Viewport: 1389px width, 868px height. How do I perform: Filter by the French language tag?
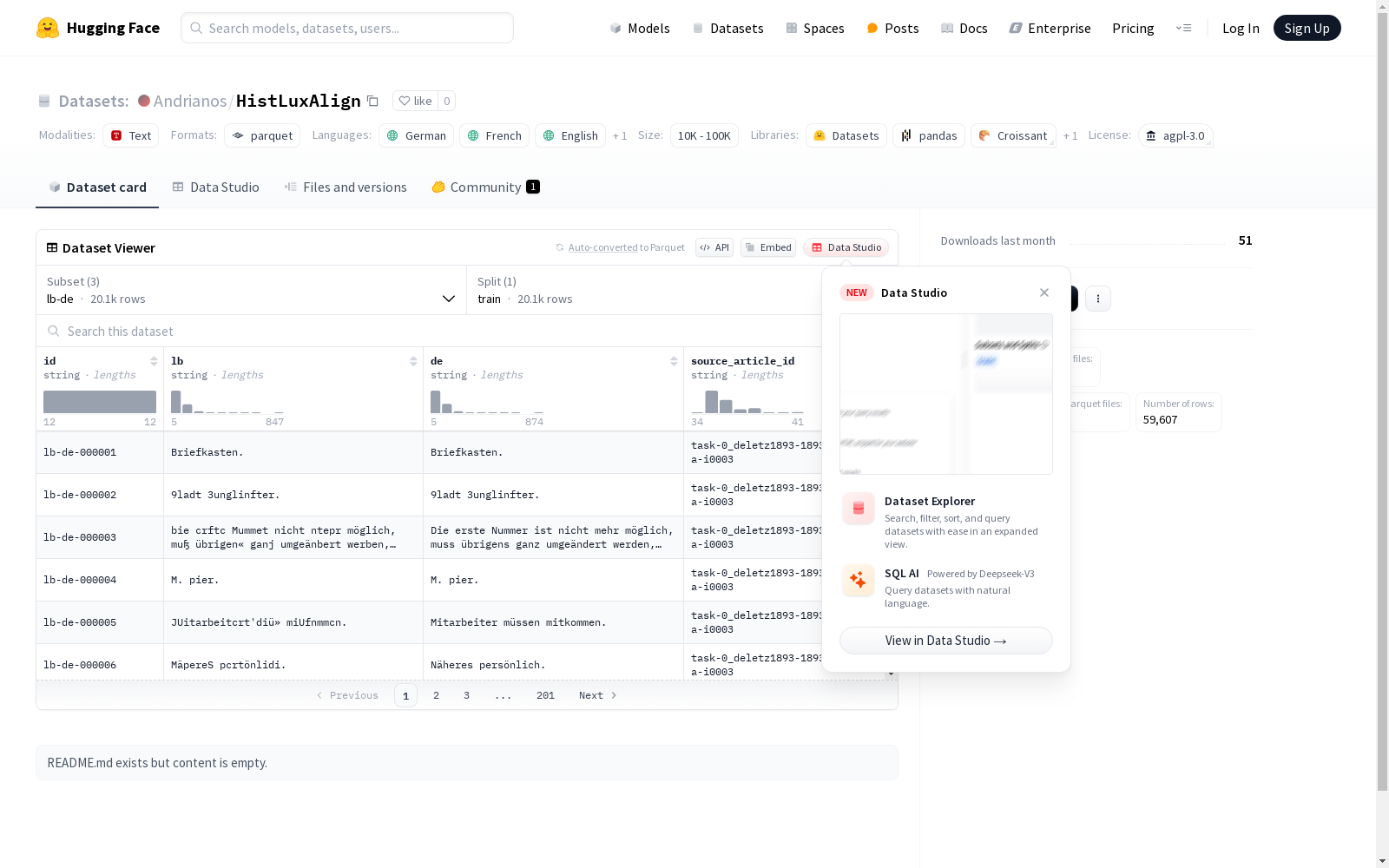pyautogui.click(x=494, y=135)
